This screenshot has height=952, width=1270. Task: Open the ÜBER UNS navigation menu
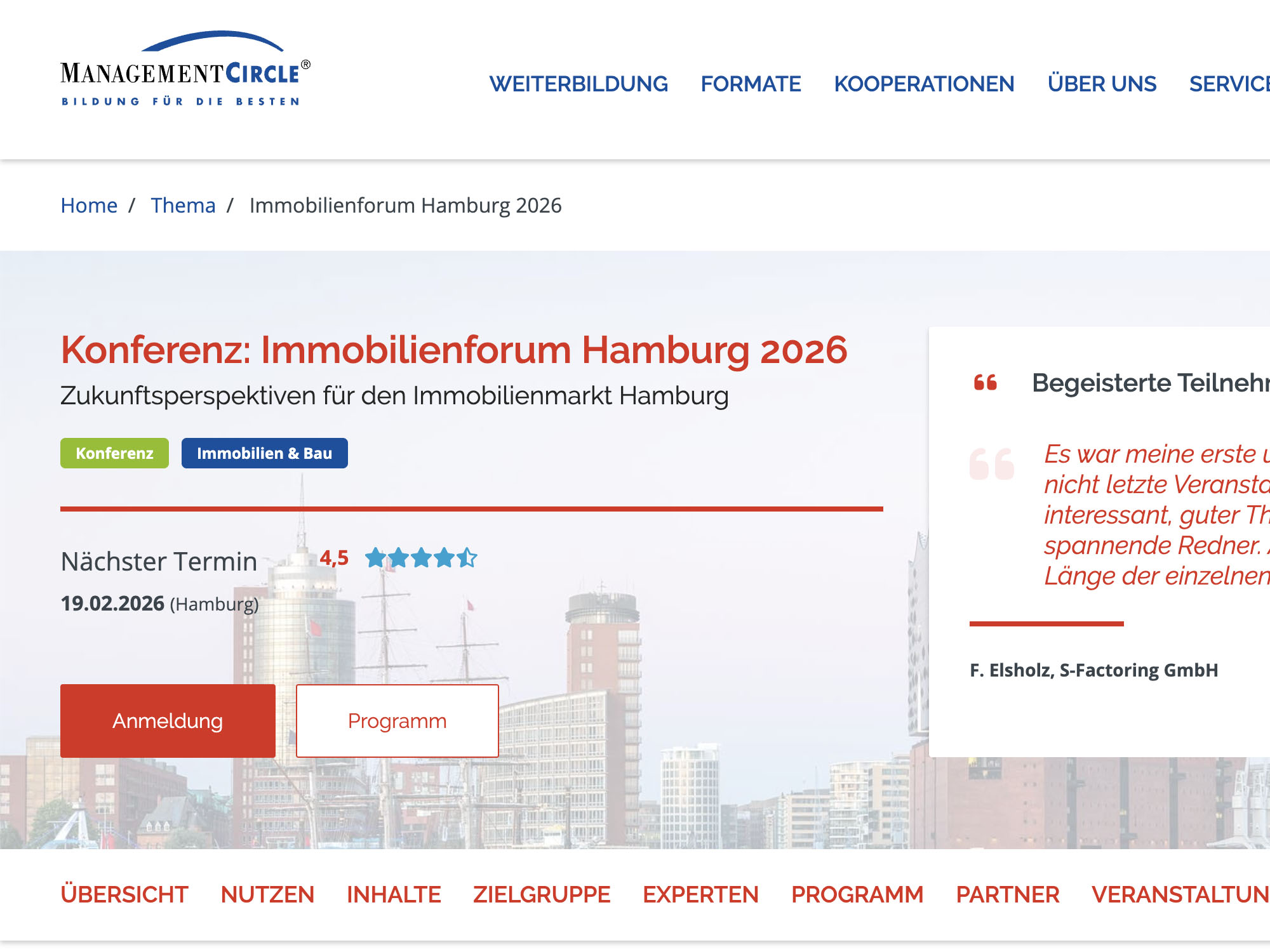point(1101,83)
